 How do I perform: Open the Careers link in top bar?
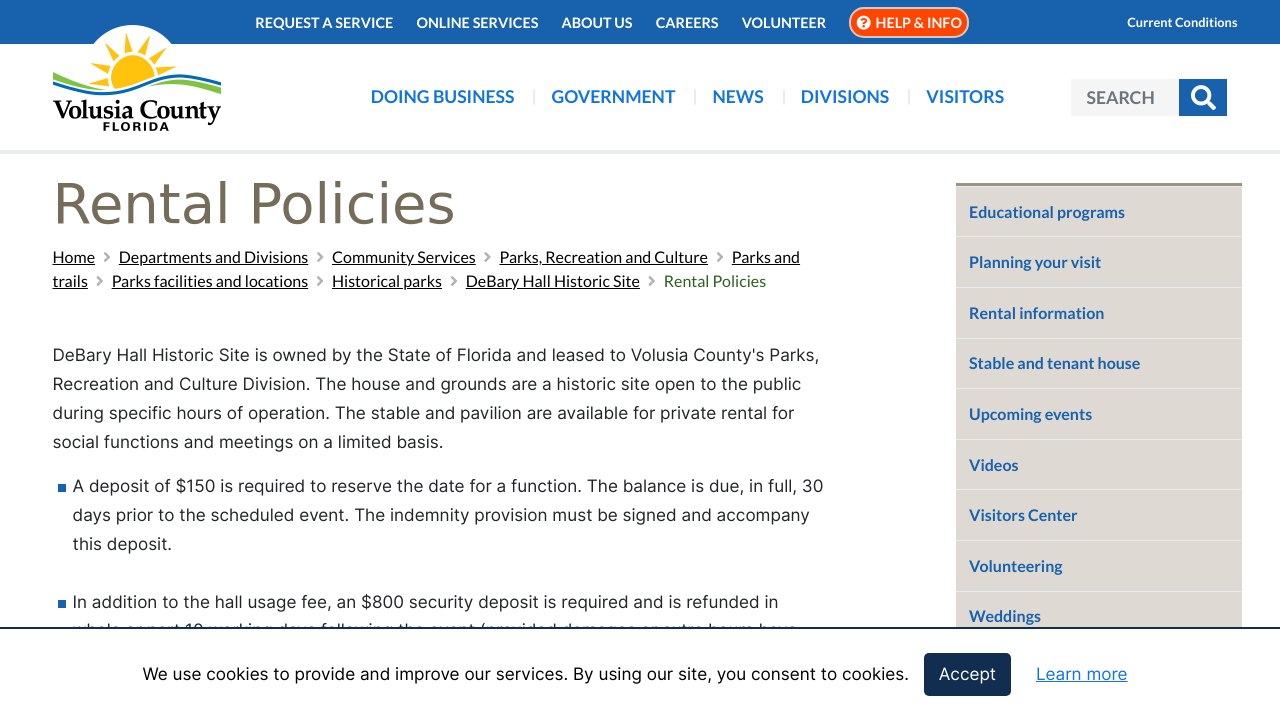coord(687,22)
